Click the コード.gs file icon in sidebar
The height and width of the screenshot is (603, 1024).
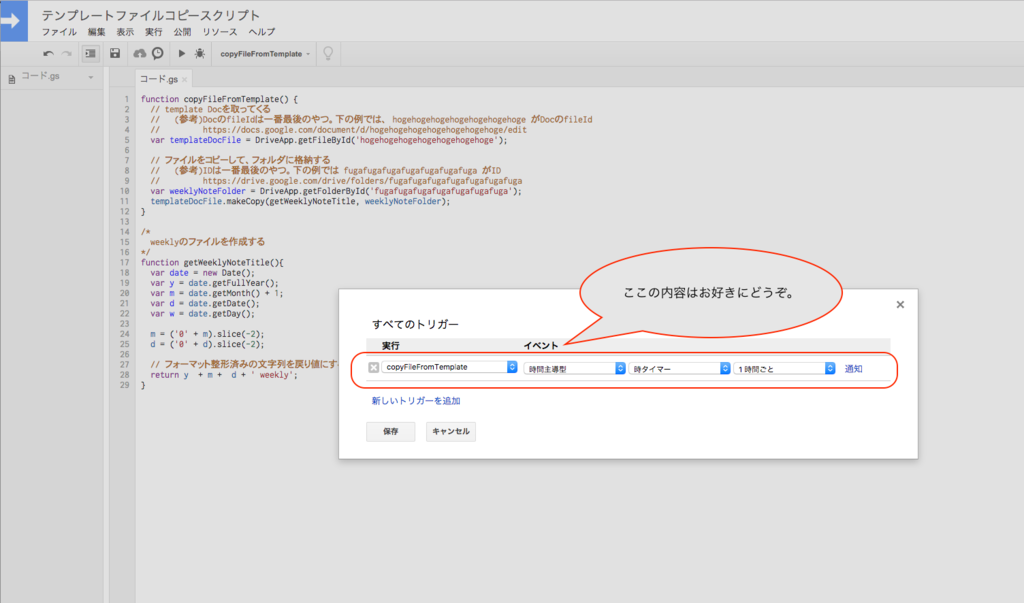point(12,79)
